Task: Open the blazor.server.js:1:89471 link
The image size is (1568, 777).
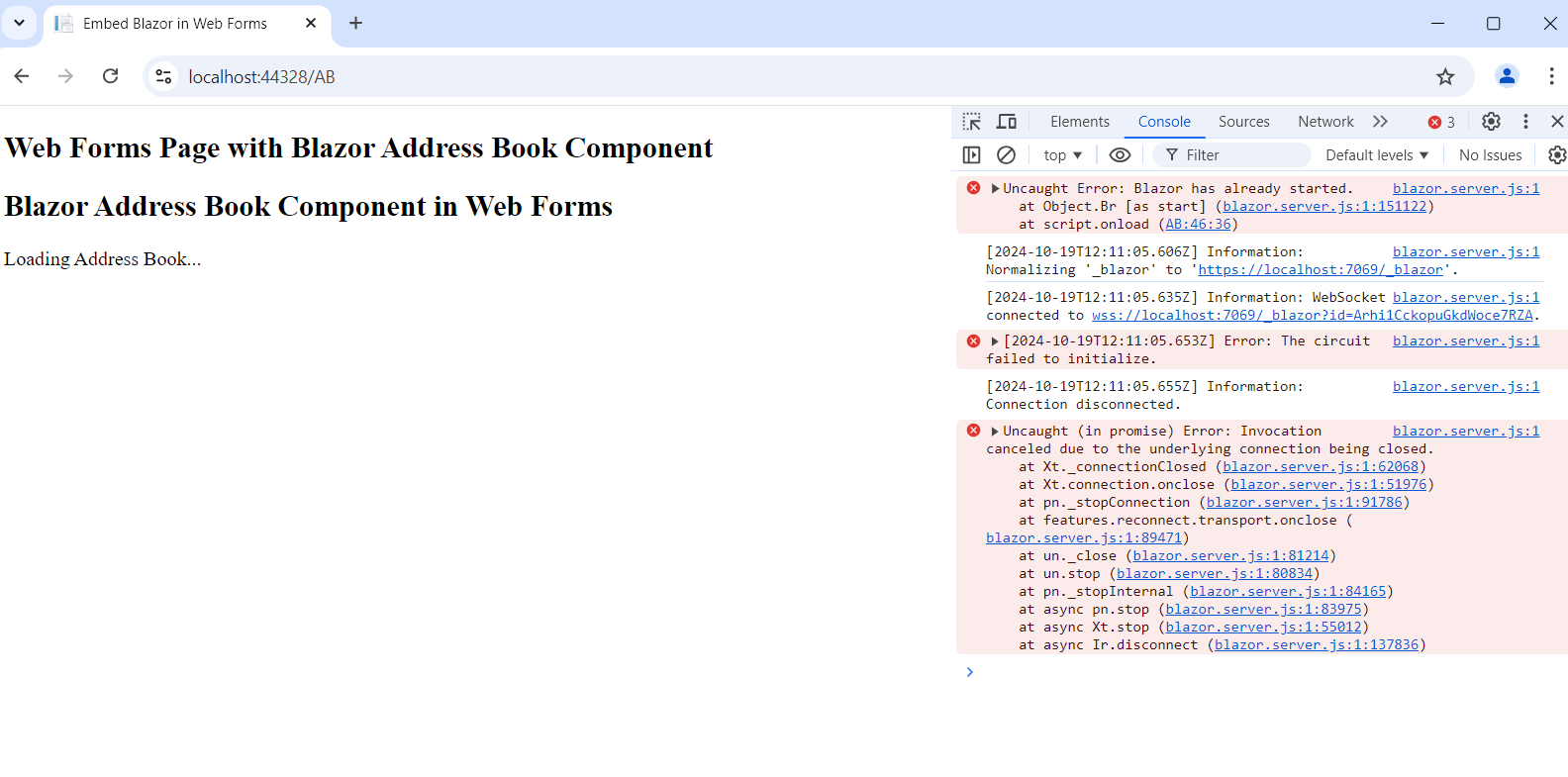Action: [x=1084, y=538]
